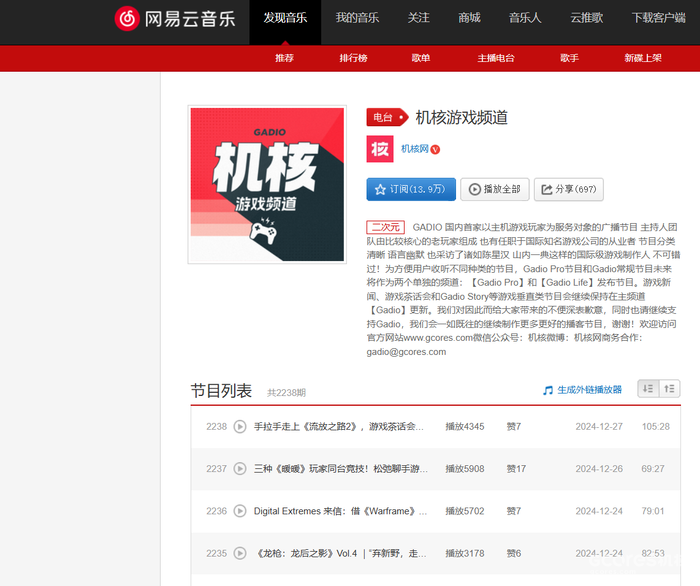
Task: Click the 节目列表 heading
Action: tap(221, 391)
